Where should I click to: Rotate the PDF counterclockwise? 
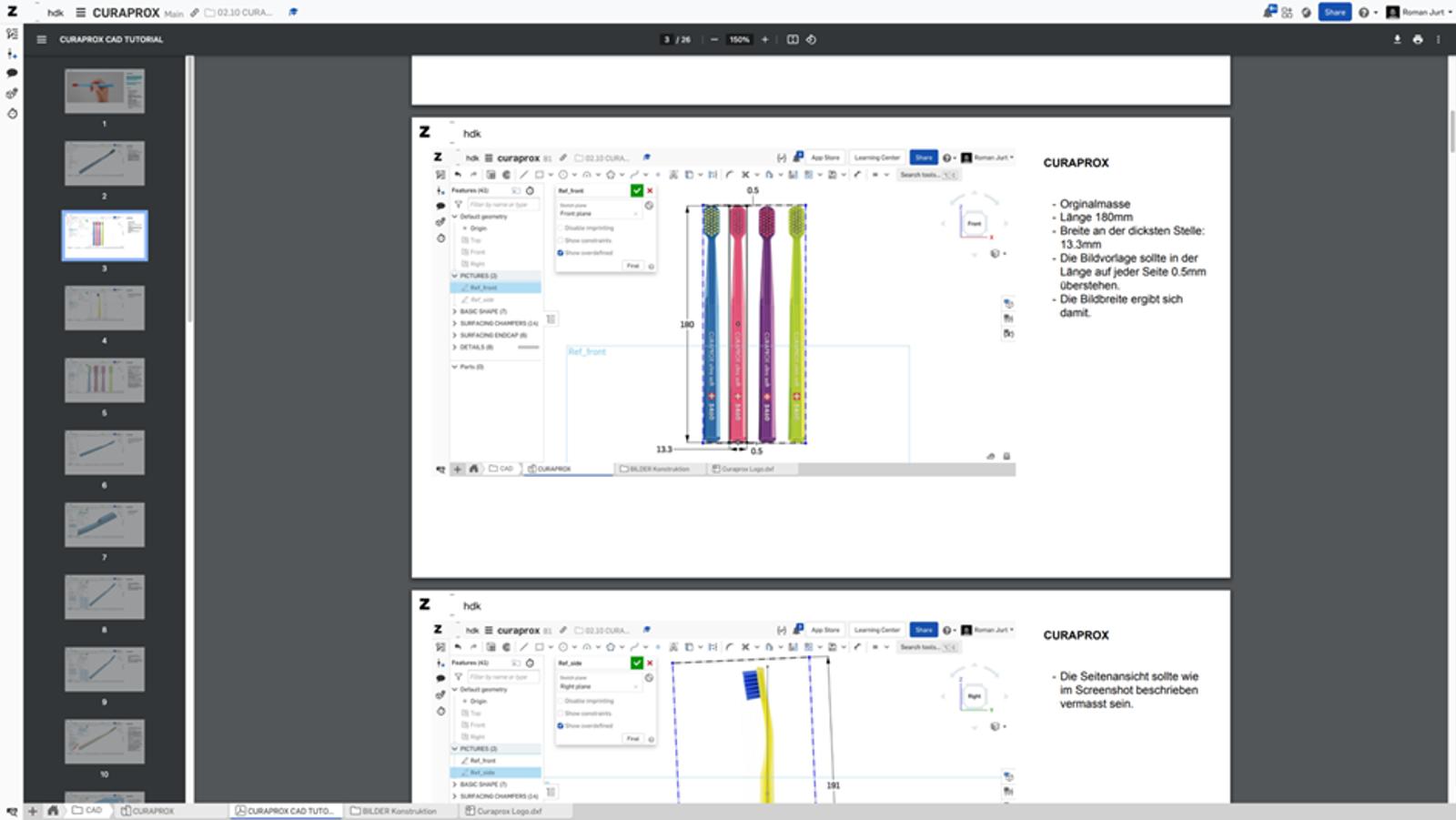[x=811, y=40]
